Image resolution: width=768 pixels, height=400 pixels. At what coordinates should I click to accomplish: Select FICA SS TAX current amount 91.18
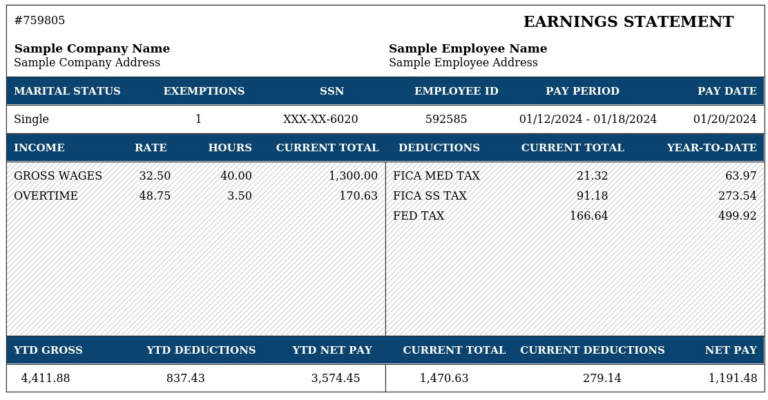pos(592,196)
